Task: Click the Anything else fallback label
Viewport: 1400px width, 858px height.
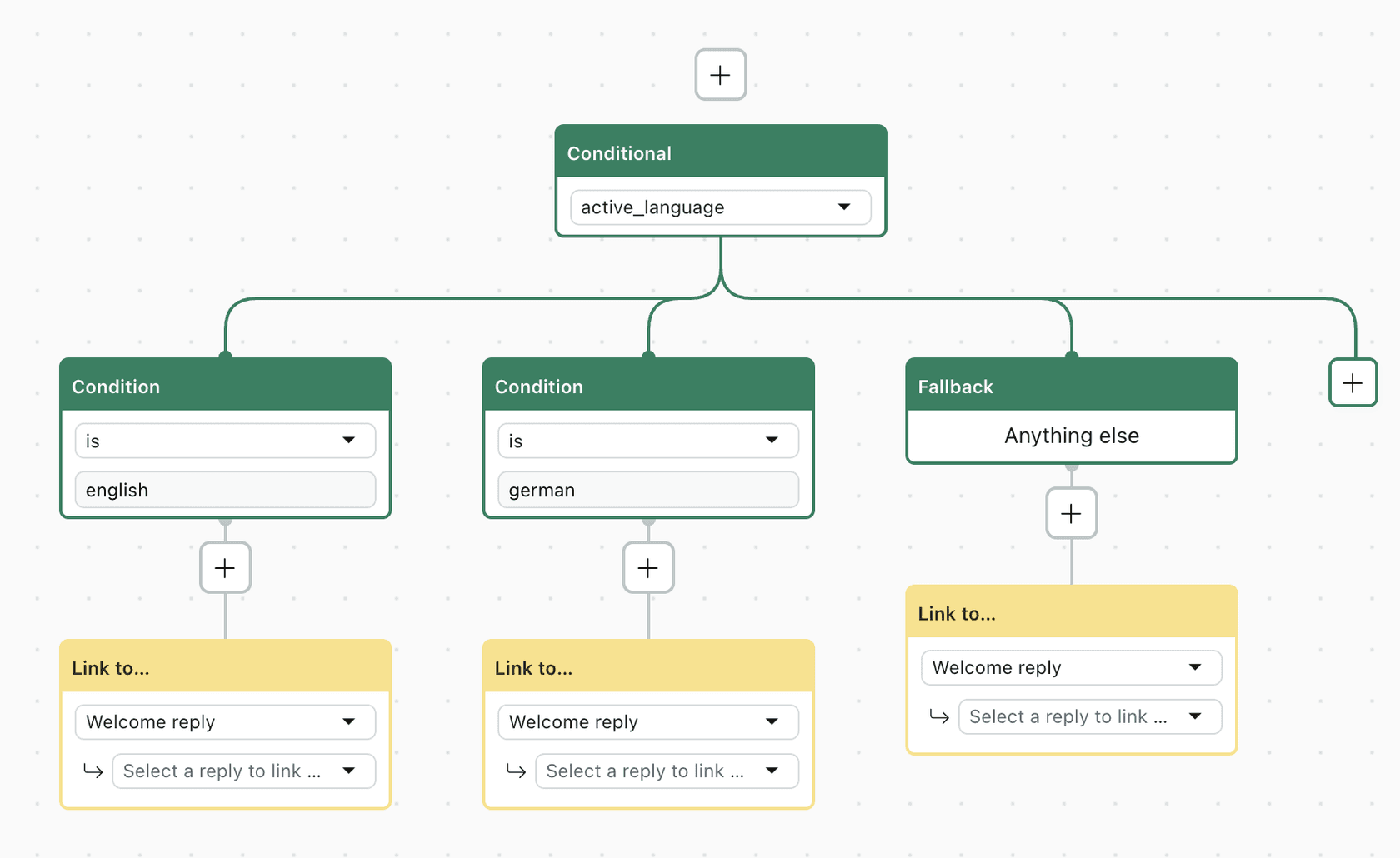Action: click(x=1071, y=435)
